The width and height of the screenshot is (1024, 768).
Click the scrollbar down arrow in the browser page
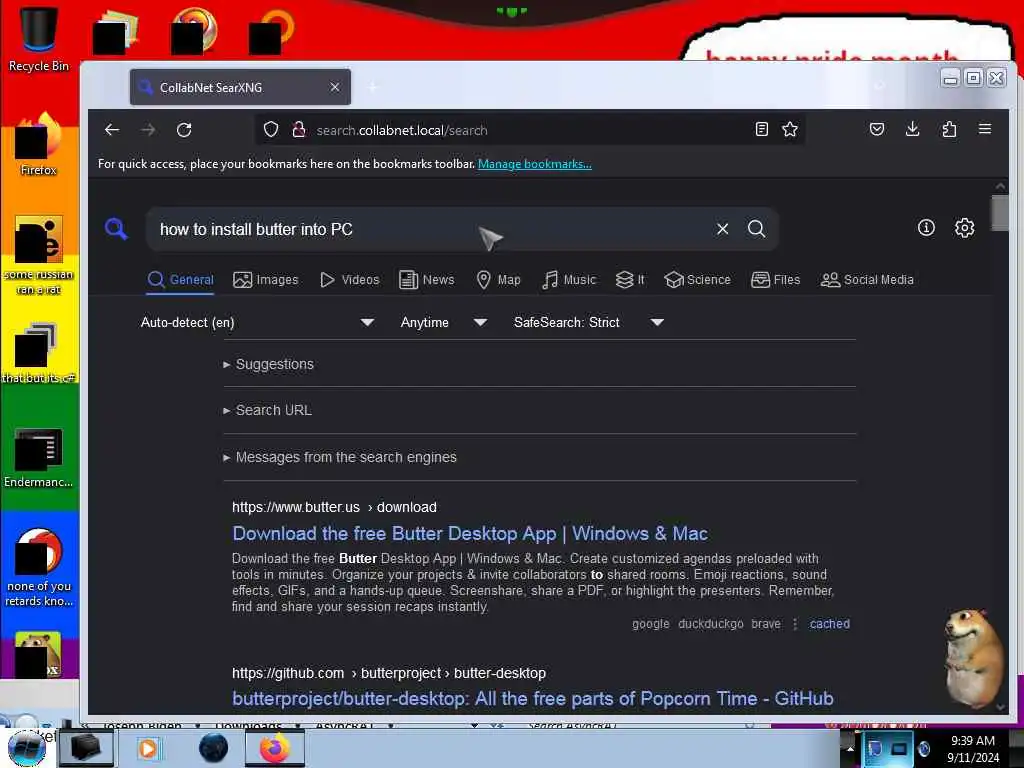point(1000,707)
